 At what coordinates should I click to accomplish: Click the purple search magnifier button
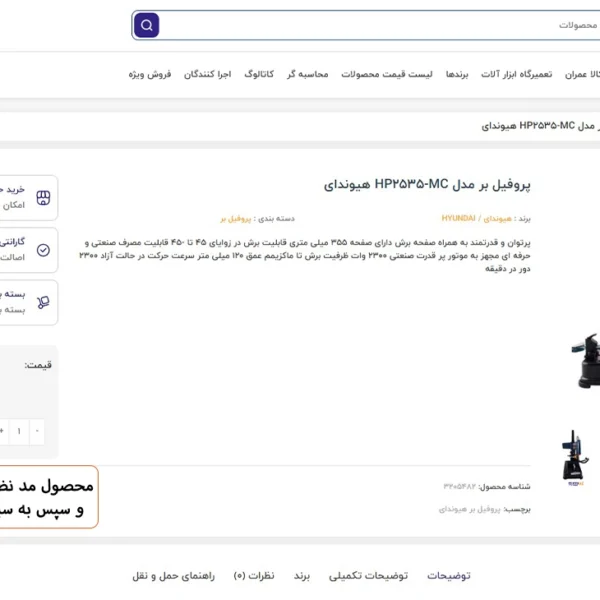147,25
